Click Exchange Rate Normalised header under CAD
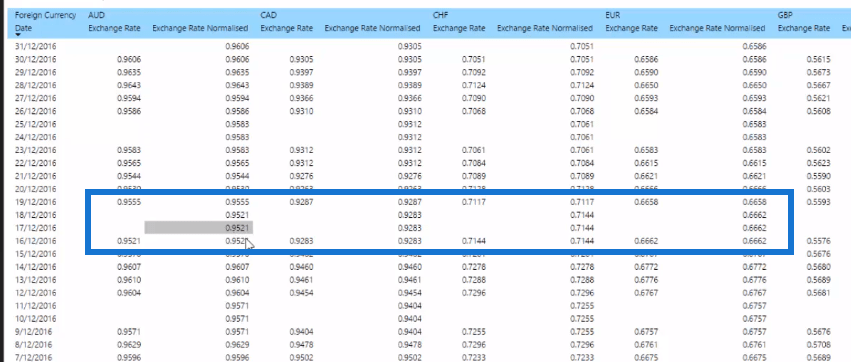 [x=372, y=28]
